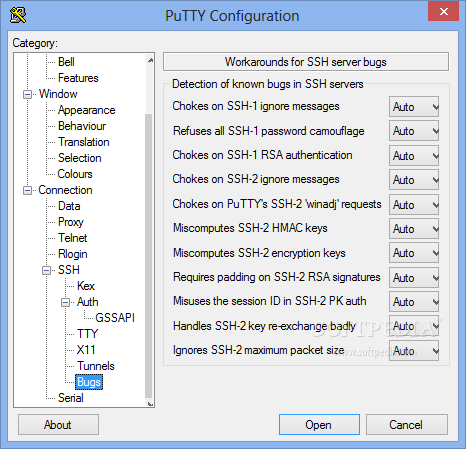Image resolution: width=466 pixels, height=449 pixels.
Task: Open dropdown for Miscomputes SSH-2 HMAC keys
Action: click(414, 229)
